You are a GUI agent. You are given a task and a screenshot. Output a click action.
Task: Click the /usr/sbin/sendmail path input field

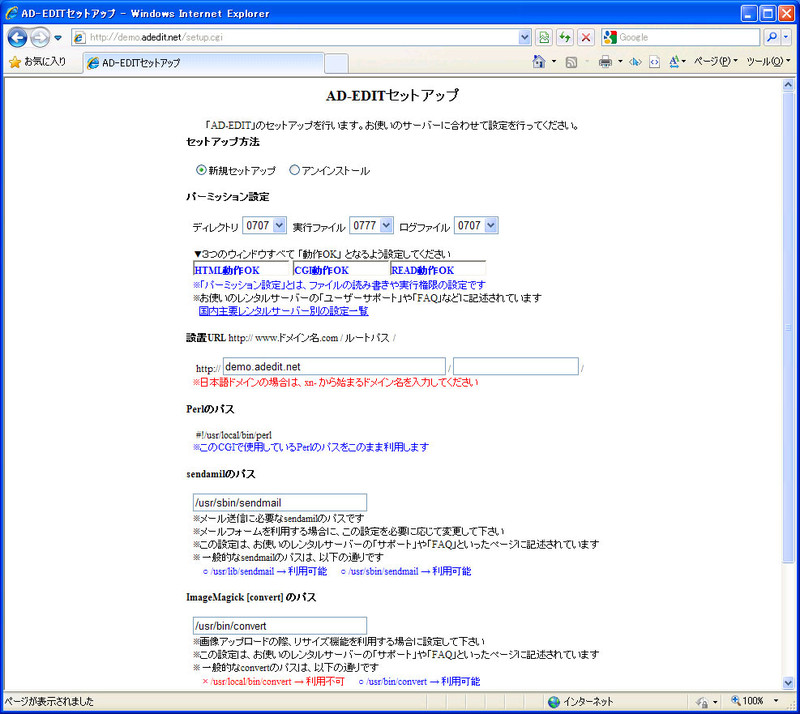[x=280, y=502]
